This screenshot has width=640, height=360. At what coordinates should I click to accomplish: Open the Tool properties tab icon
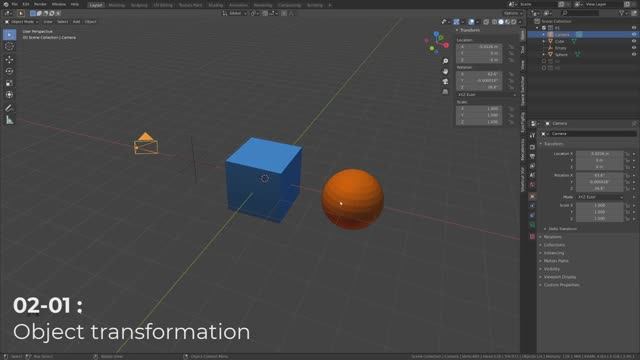(532, 135)
